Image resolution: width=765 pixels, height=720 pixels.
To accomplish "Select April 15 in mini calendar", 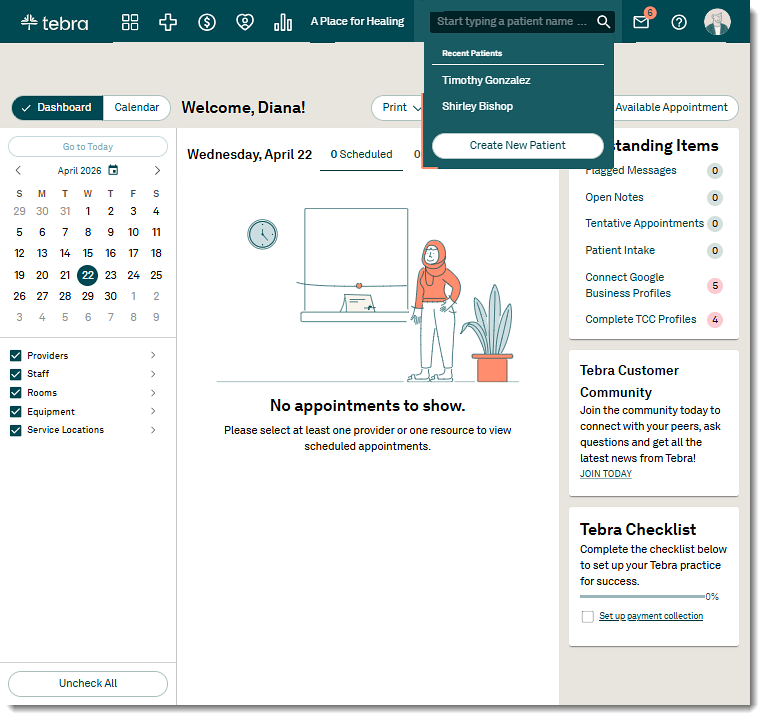I will pyautogui.click(x=88, y=253).
